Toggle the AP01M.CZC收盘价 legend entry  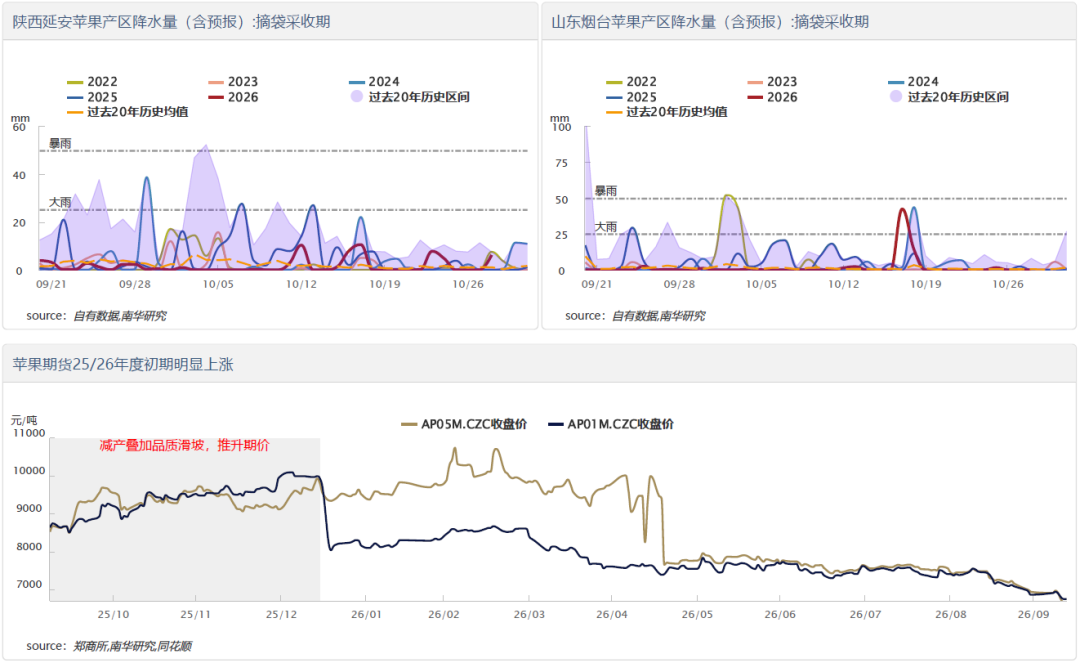click(x=611, y=424)
